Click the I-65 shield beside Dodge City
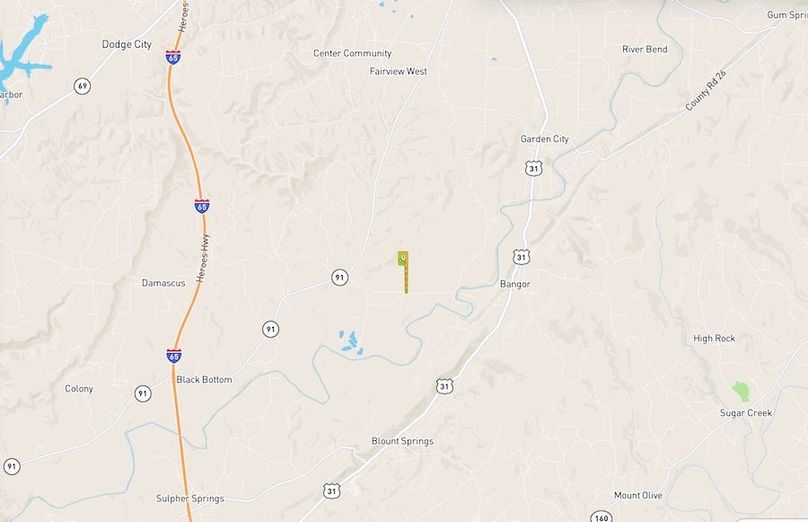 (173, 57)
